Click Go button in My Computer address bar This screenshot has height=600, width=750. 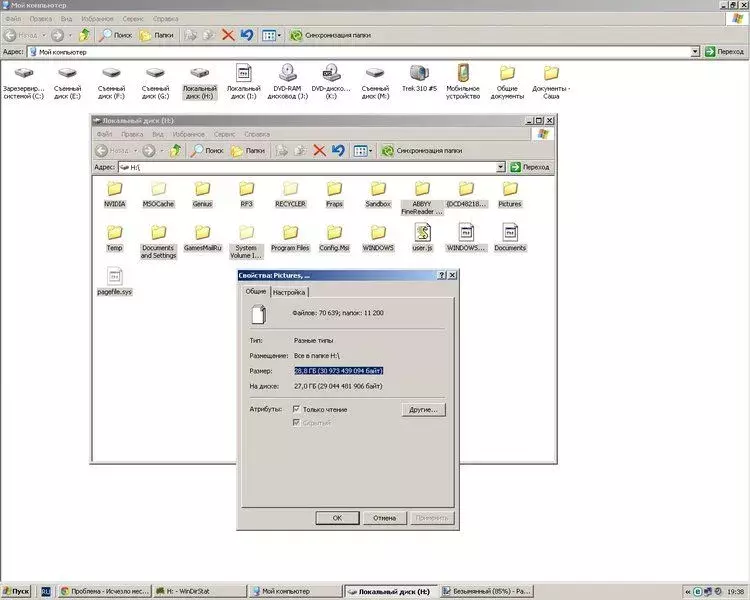pyautogui.click(x=725, y=52)
